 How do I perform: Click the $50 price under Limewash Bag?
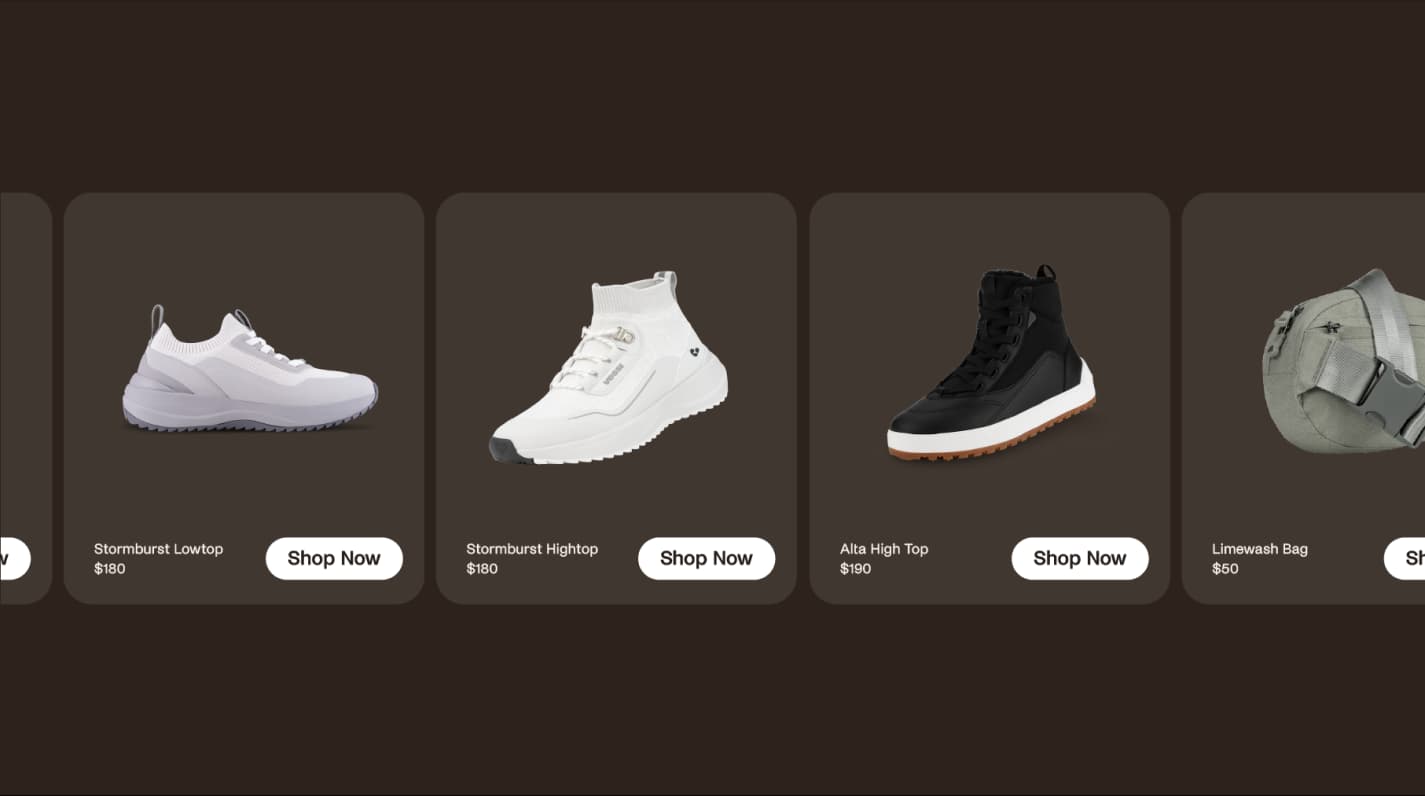pyautogui.click(x=1225, y=569)
